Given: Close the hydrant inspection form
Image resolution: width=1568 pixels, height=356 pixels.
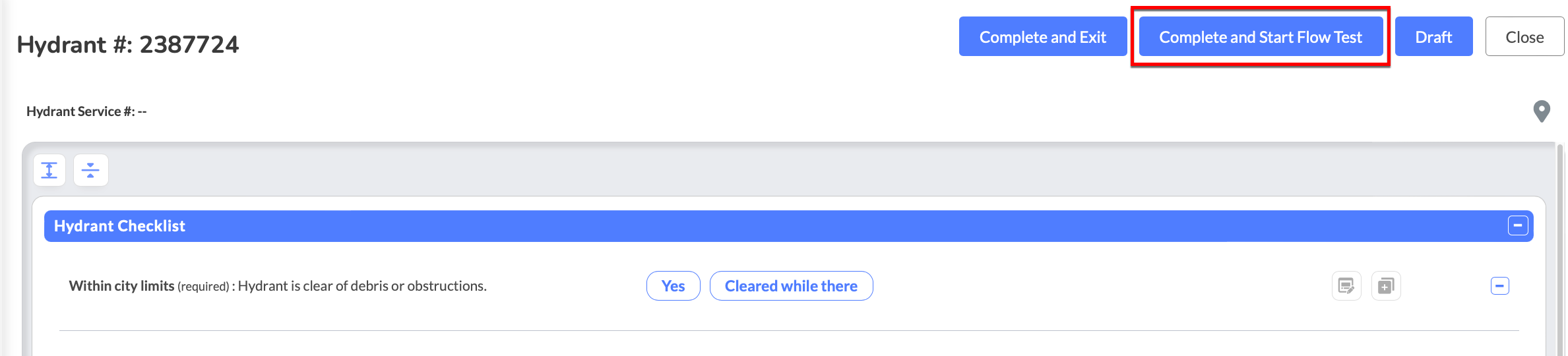Looking at the screenshot, I should click(x=1524, y=37).
